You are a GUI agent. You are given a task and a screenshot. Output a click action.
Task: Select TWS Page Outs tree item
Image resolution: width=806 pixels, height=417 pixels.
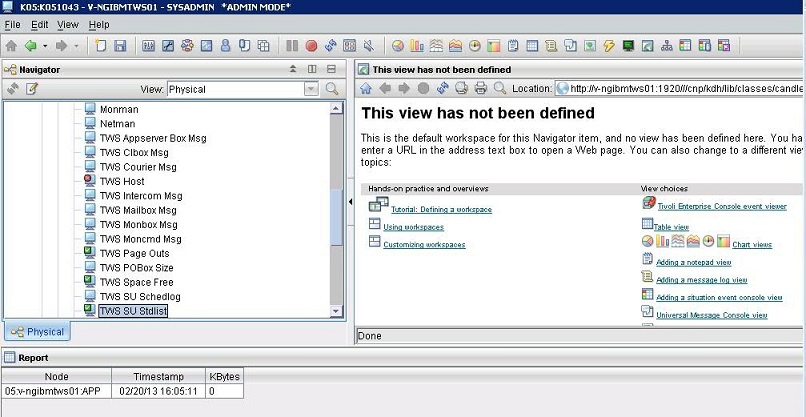tap(134, 253)
